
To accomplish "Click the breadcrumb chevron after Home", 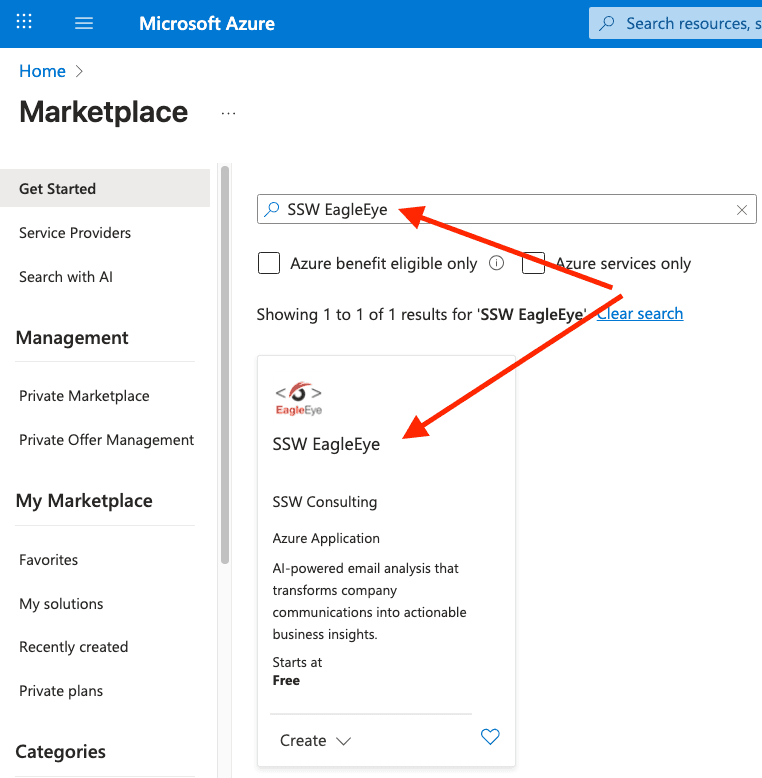I will 78,71.
